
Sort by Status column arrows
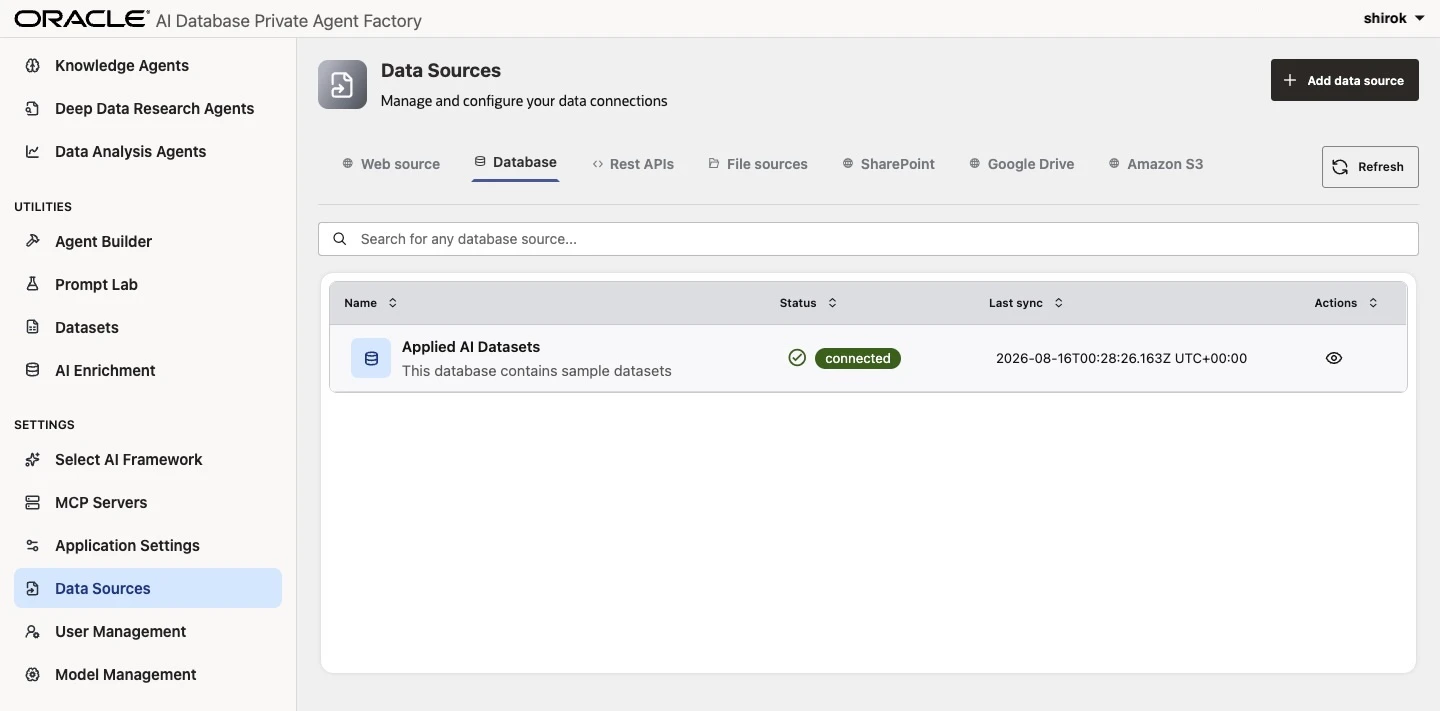point(832,303)
